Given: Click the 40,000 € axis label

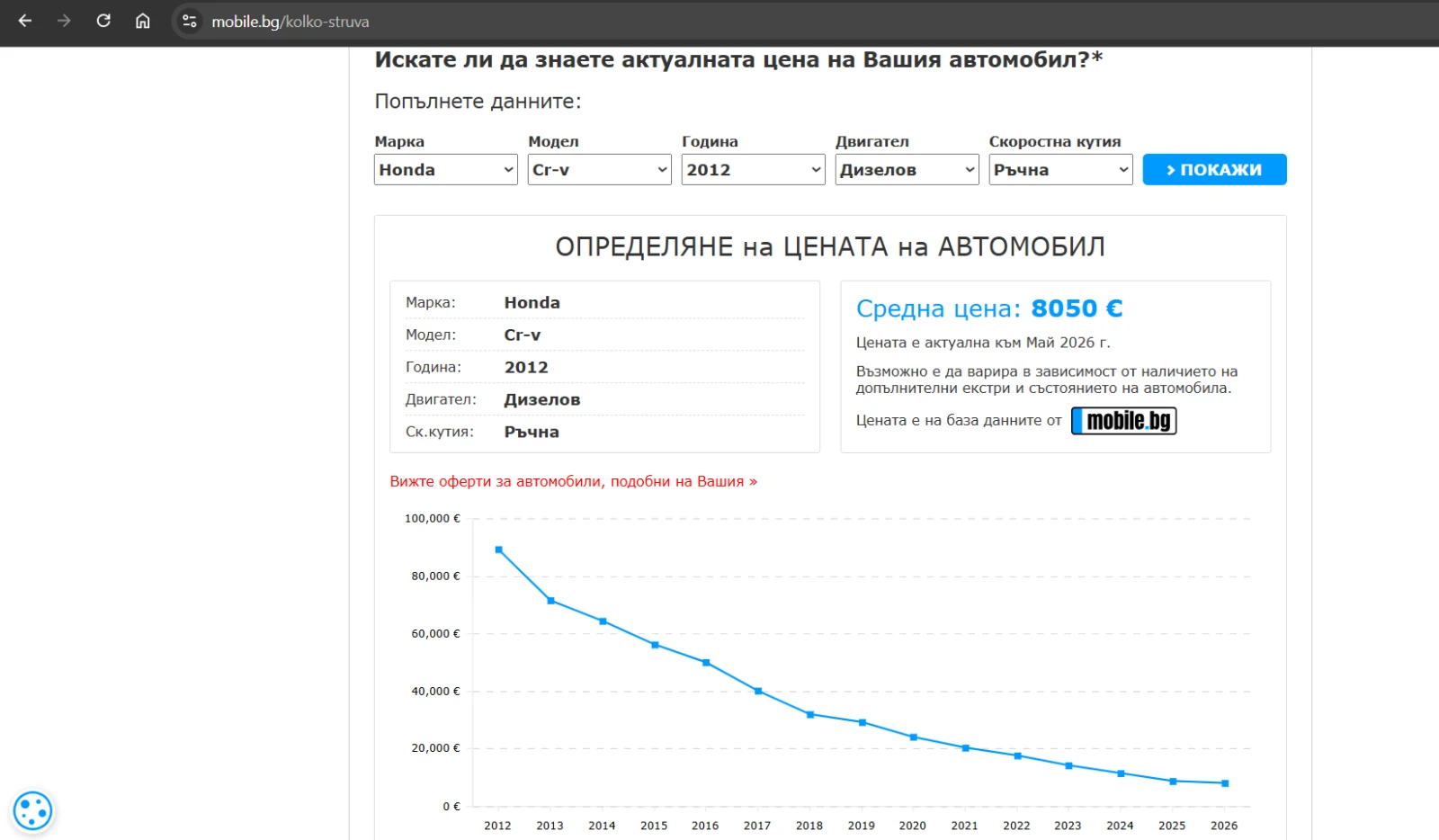Looking at the screenshot, I should pyautogui.click(x=436, y=692).
